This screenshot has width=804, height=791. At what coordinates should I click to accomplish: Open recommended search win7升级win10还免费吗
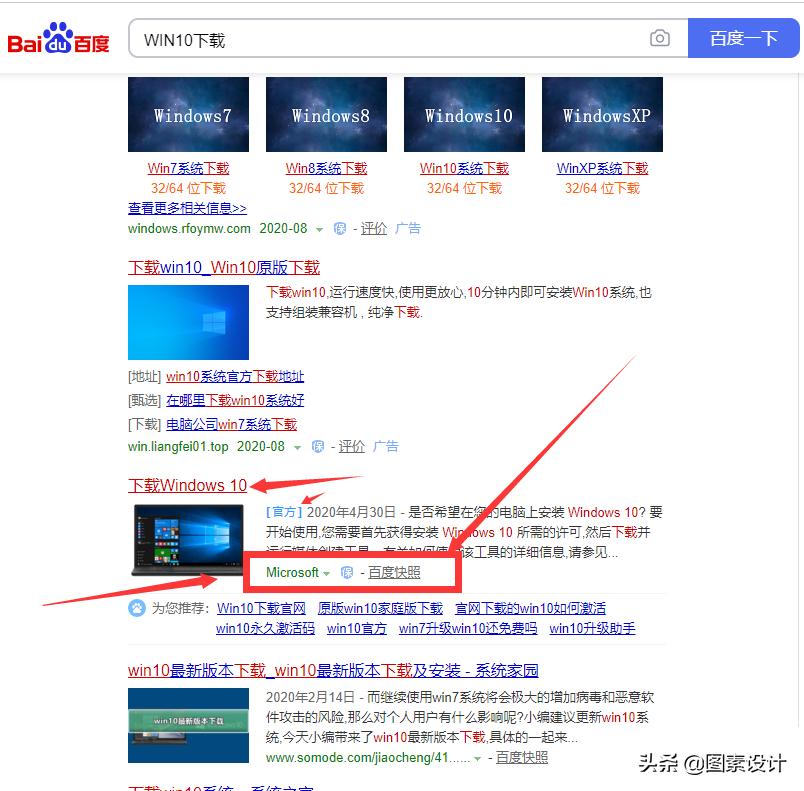pos(468,628)
